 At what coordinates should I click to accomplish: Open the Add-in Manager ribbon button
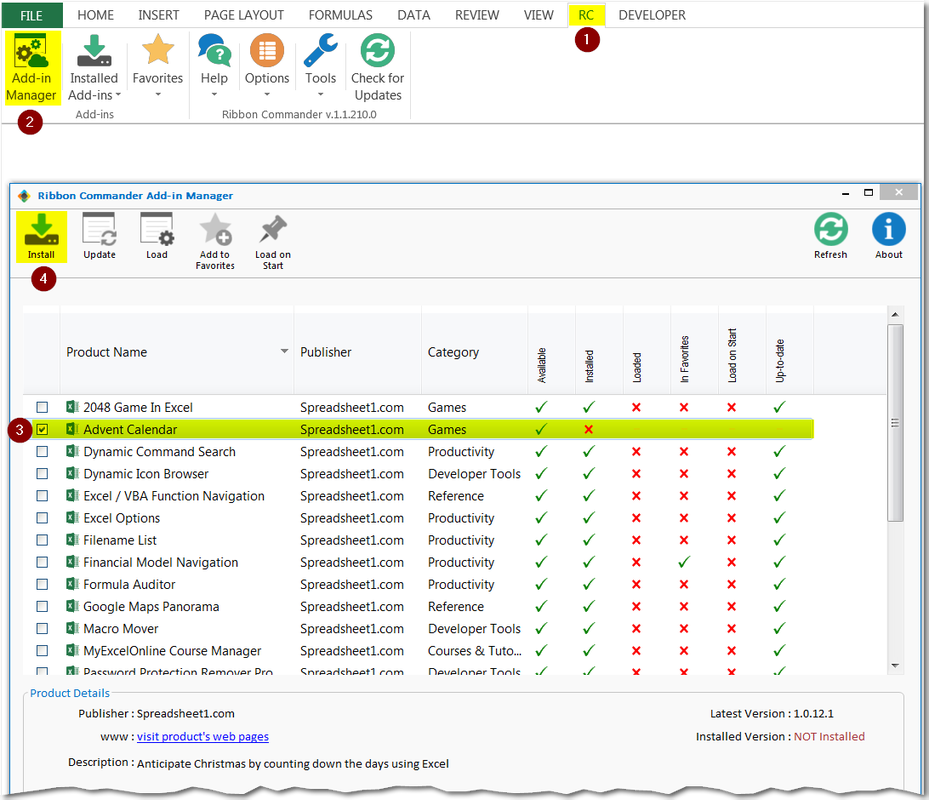click(32, 68)
